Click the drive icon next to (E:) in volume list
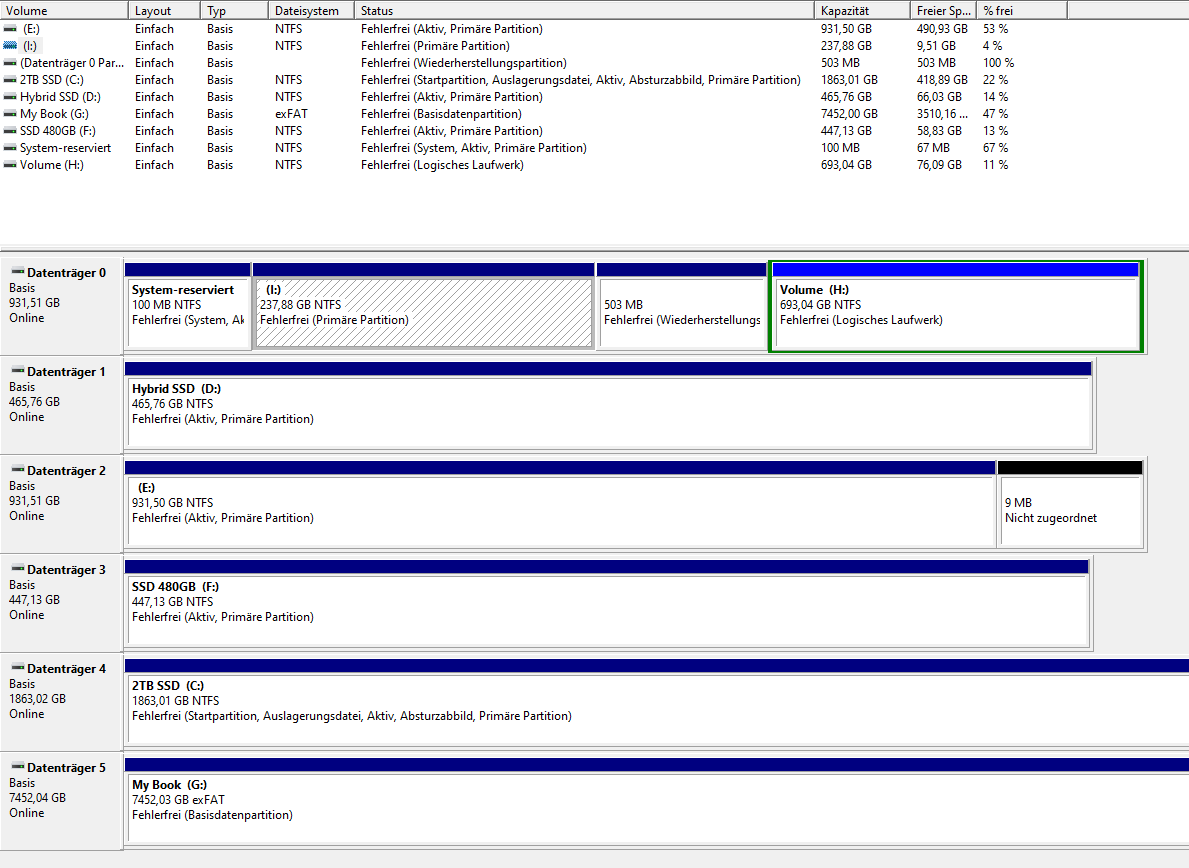The height and width of the screenshot is (868, 1189). [x=10, y=29]
